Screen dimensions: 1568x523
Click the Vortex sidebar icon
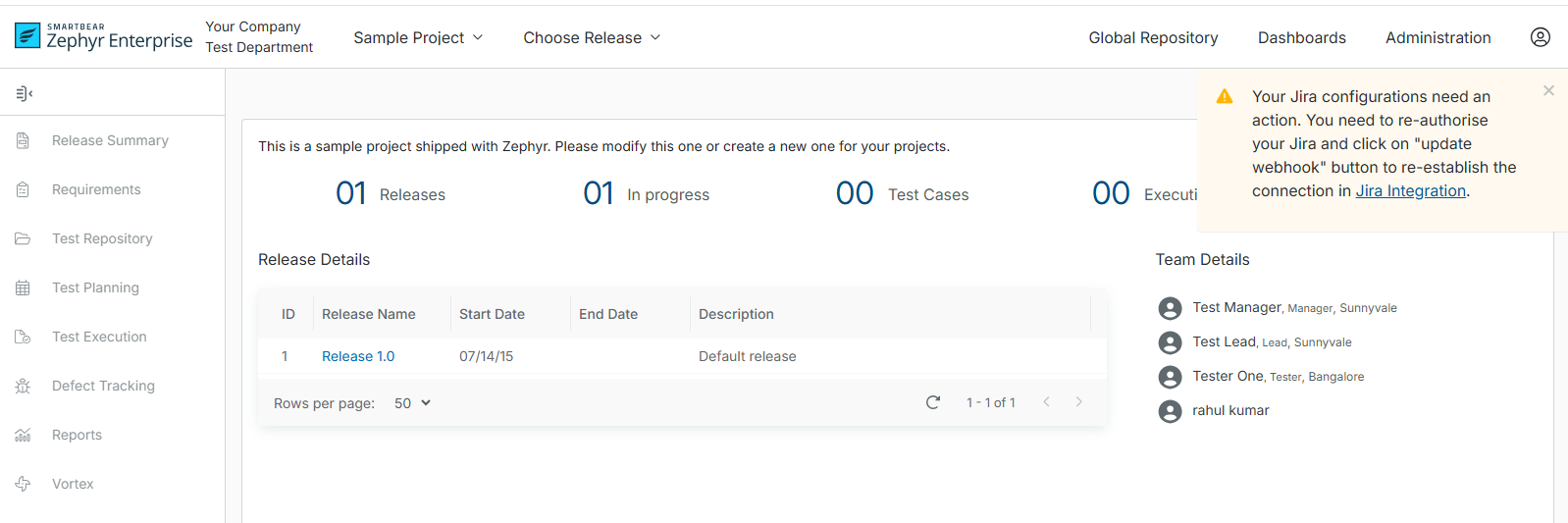tap(23, 484)
